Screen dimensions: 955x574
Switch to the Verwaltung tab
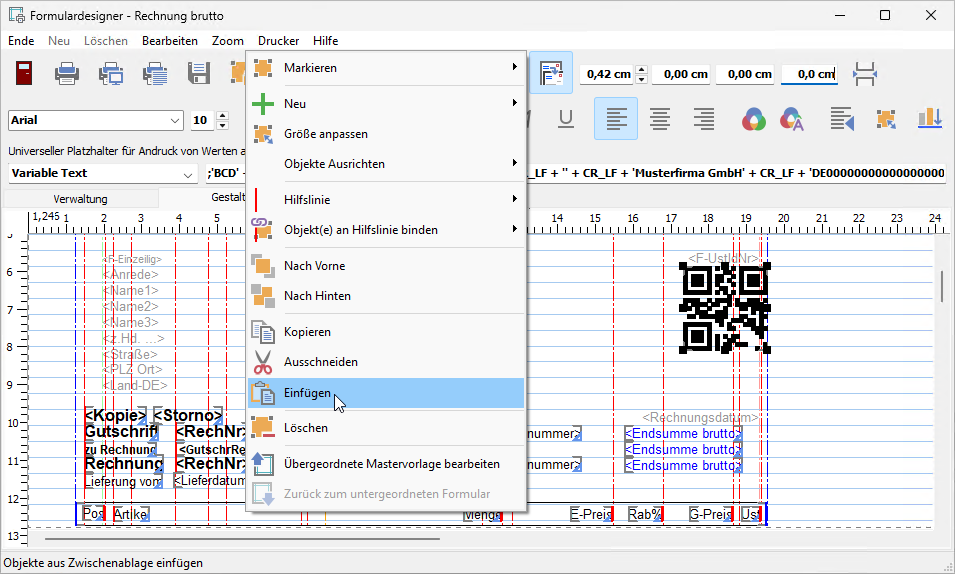(80, 198)
